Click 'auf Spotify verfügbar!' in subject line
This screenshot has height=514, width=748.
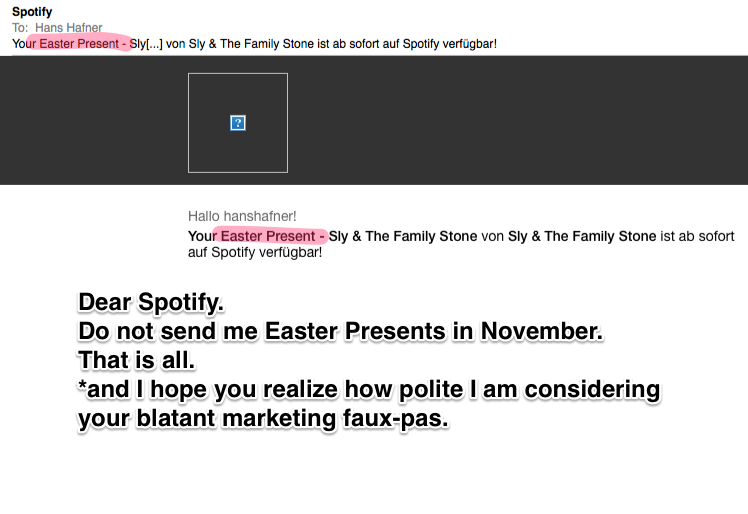pos(449,44)
